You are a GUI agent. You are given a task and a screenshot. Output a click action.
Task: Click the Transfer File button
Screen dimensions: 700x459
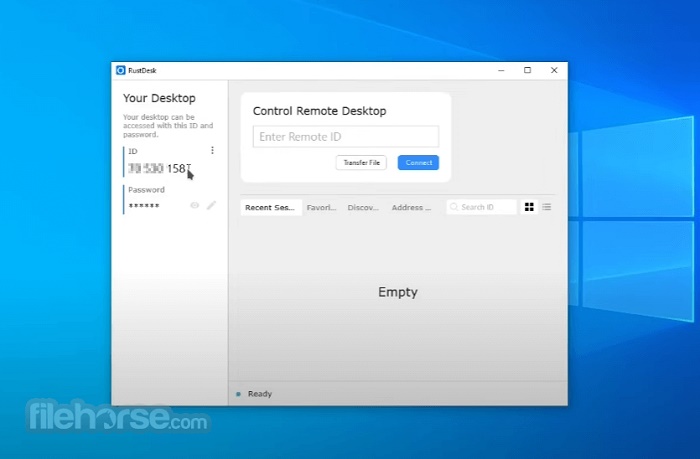[x=361, y=162]
